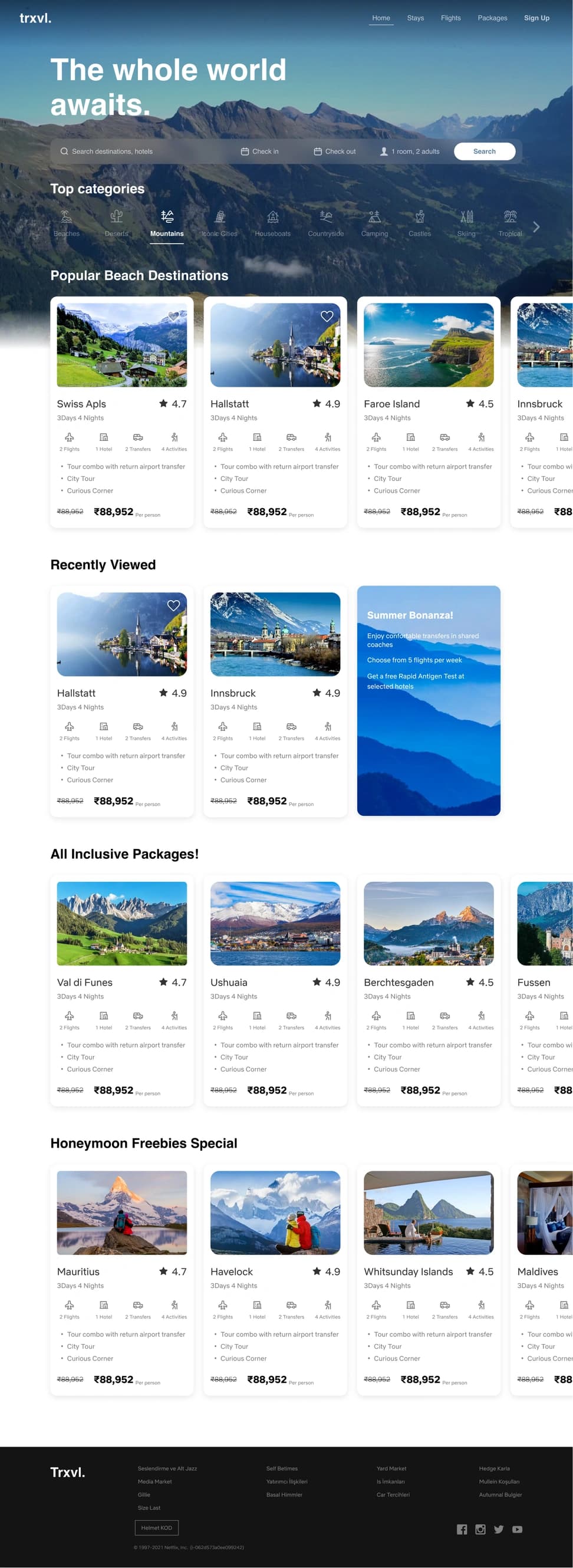This screenshot has height=1568, width=573.
Task: Click the Hotel icon on Mauritius card
Action: click(x=104, y=1305)
